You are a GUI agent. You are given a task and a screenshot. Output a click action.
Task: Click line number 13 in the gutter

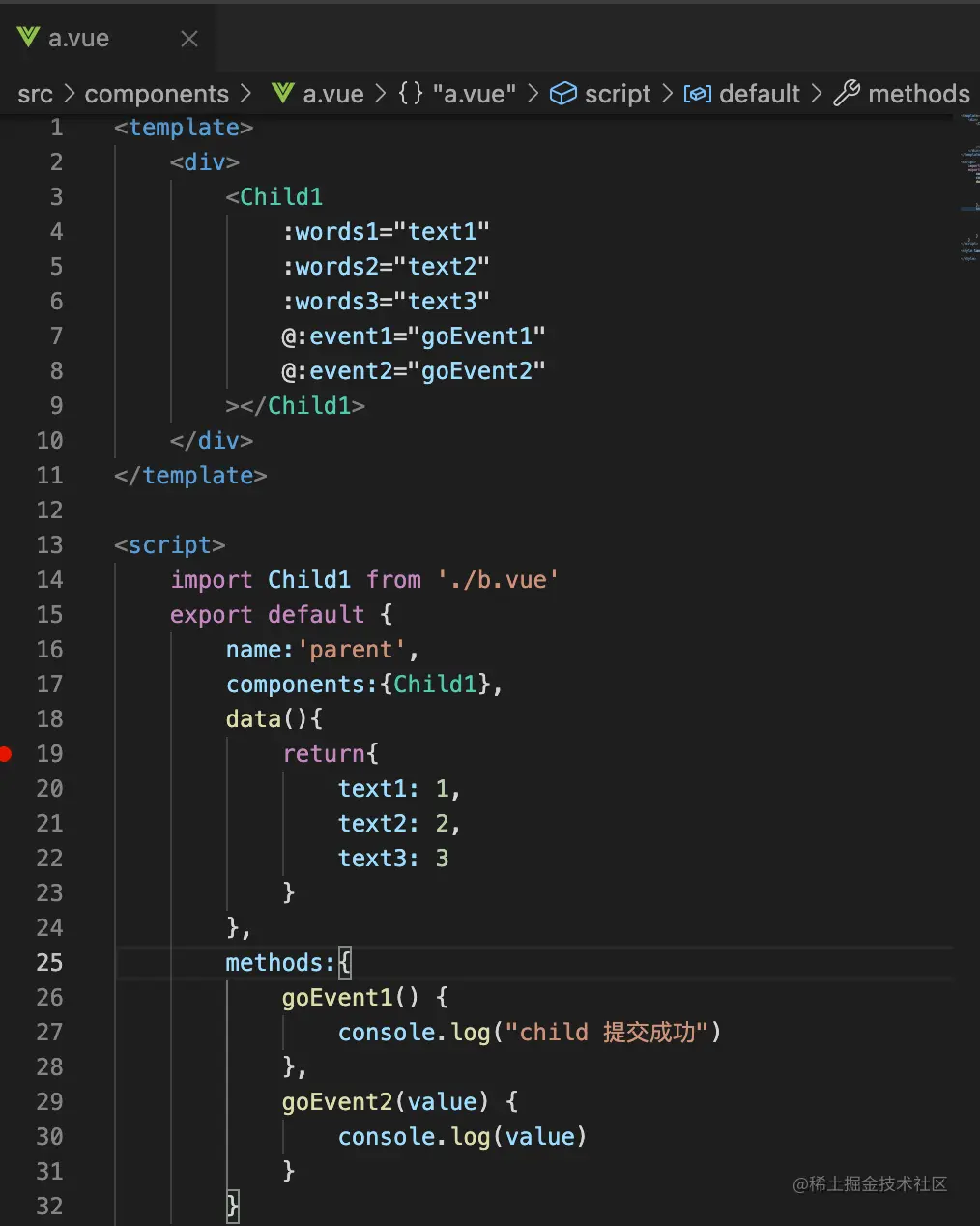point(49,545)
